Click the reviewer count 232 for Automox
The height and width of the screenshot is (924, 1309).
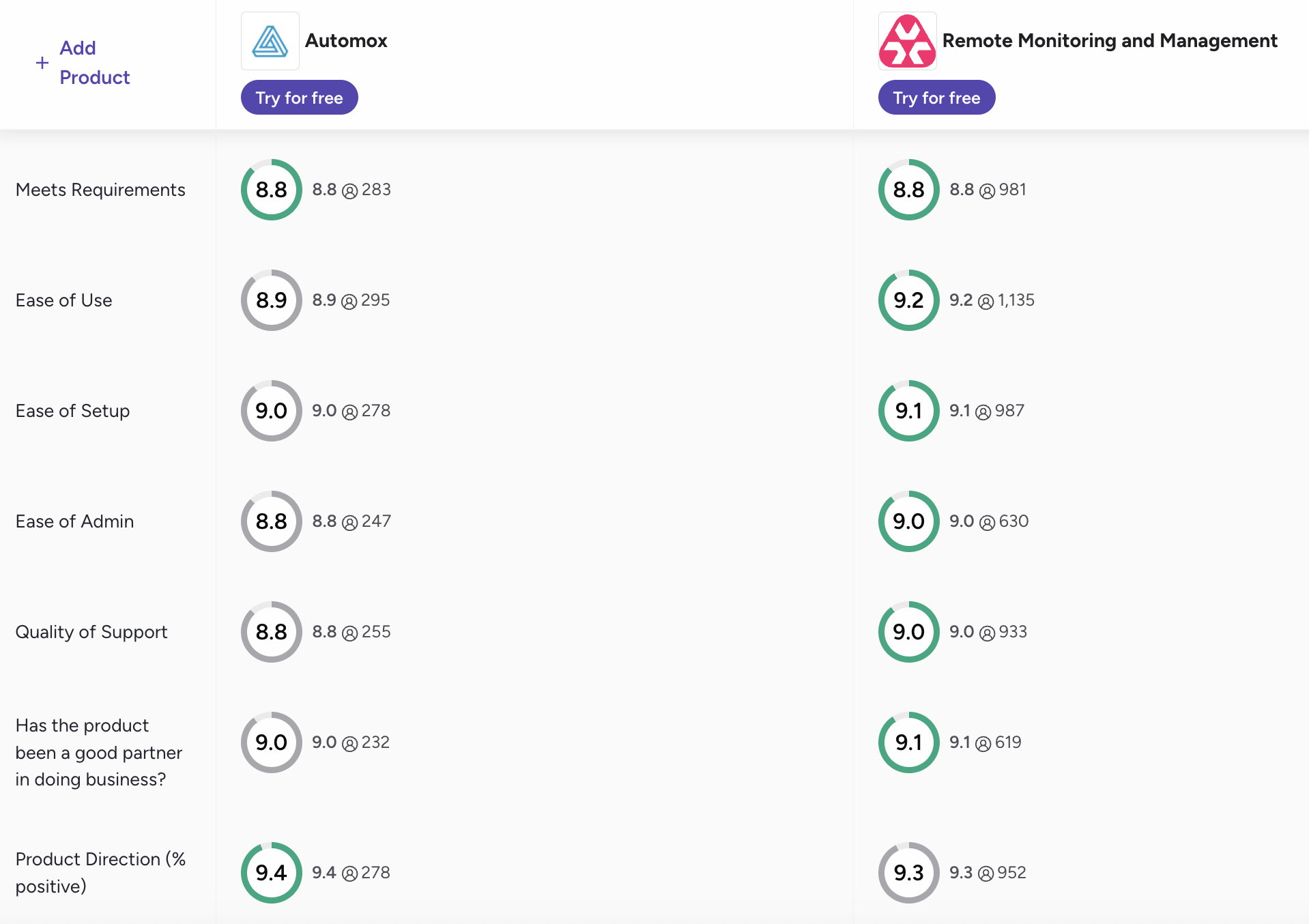tap(375, 742)
